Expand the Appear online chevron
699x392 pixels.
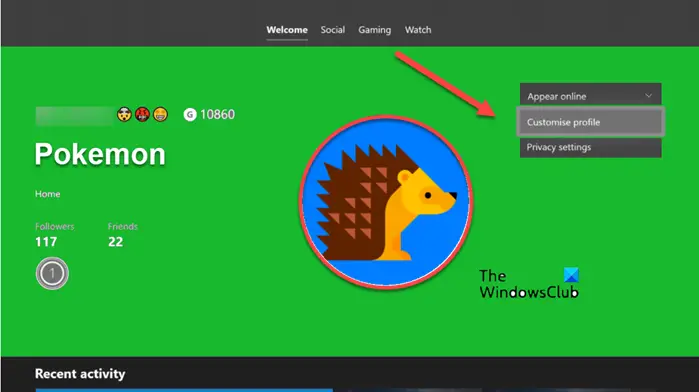click(648, 96)
